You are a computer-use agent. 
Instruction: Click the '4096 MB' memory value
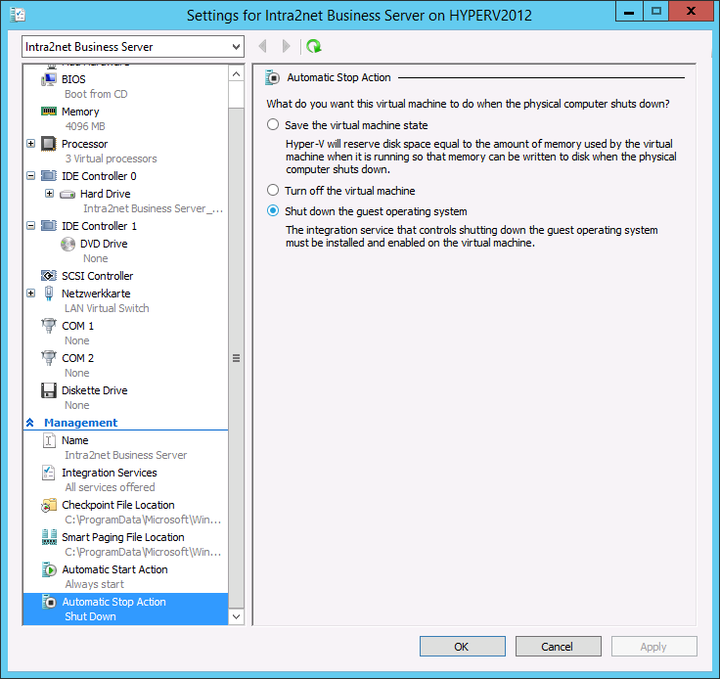coord(85,126)
